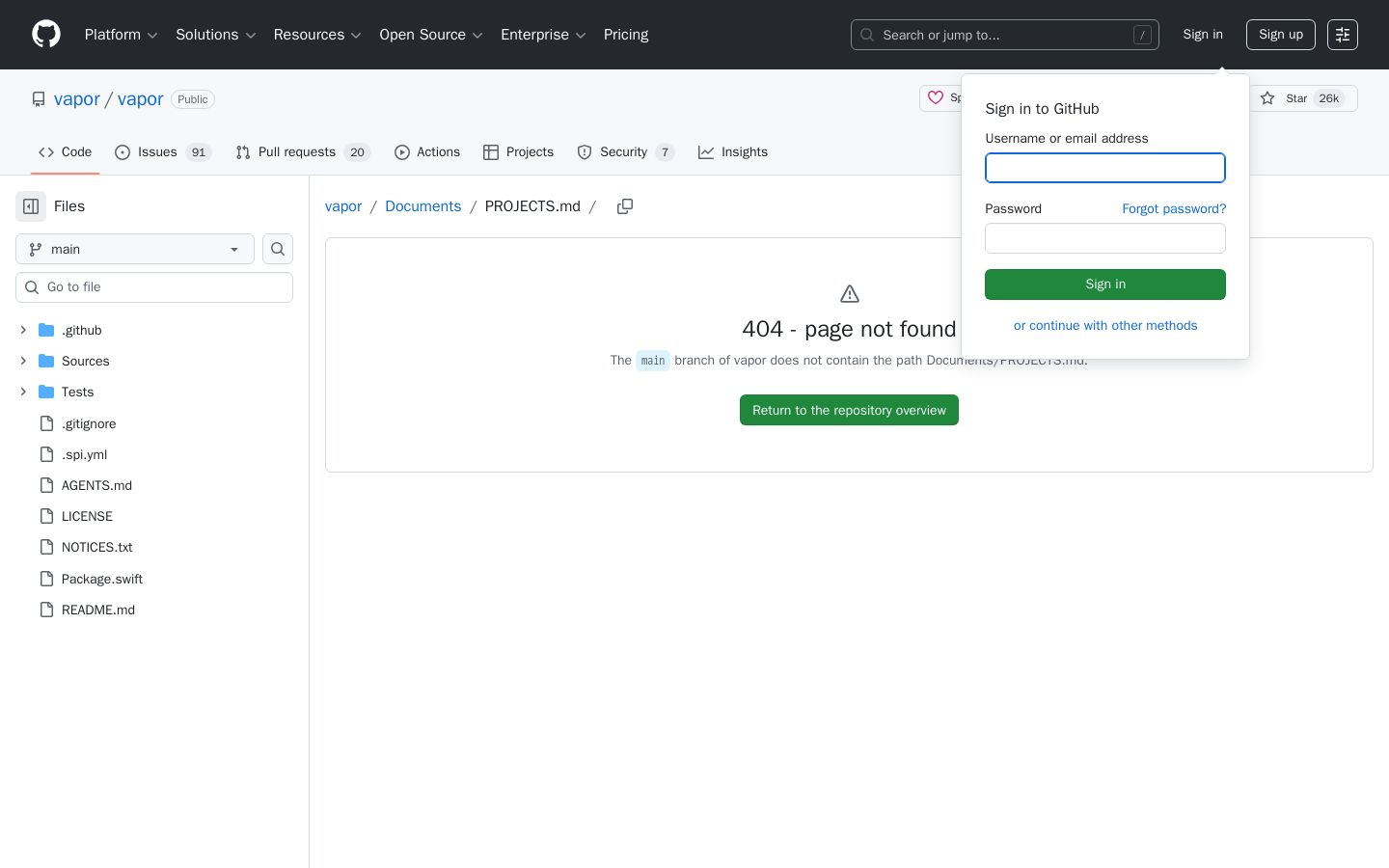The height and width of the screenshot is (868, 1389).
Task: Click the .gitignore file icon
Action: [x=46, y=423]
